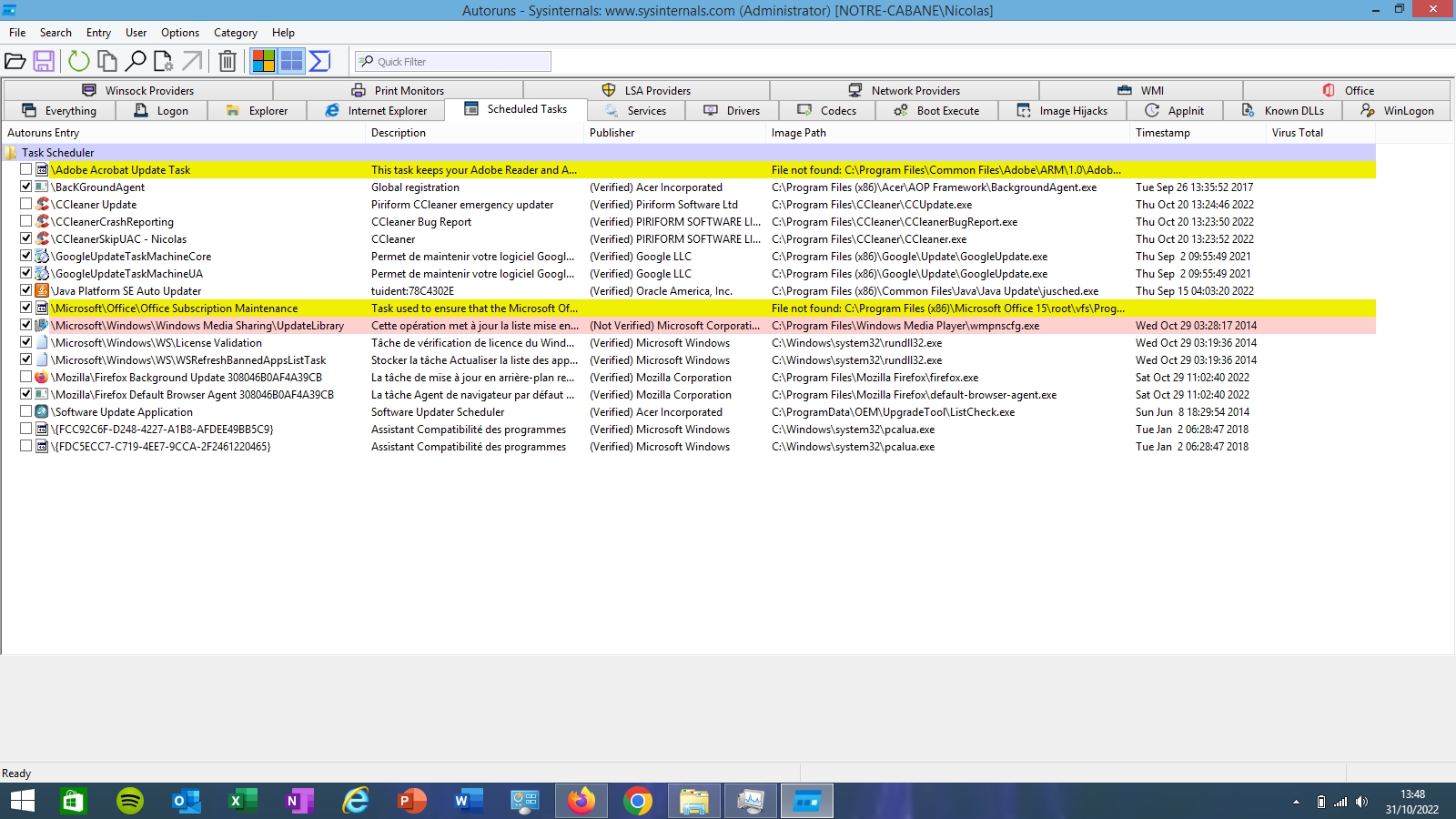
Task: Open Spotify from the taskbar
Action: (x=130, y=801)
